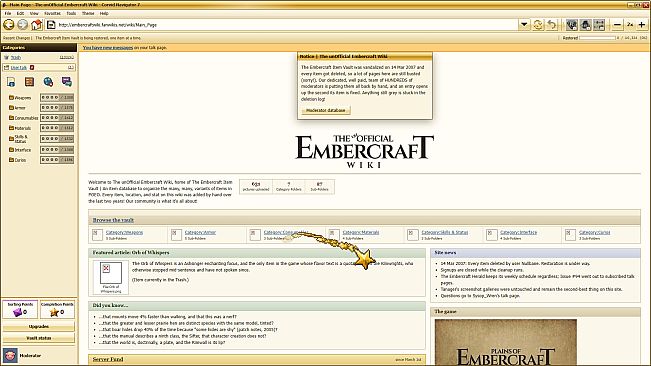The width and height of the screenshot is (651, 366).
Task: Open the Favorites menu
Action: 52,13
